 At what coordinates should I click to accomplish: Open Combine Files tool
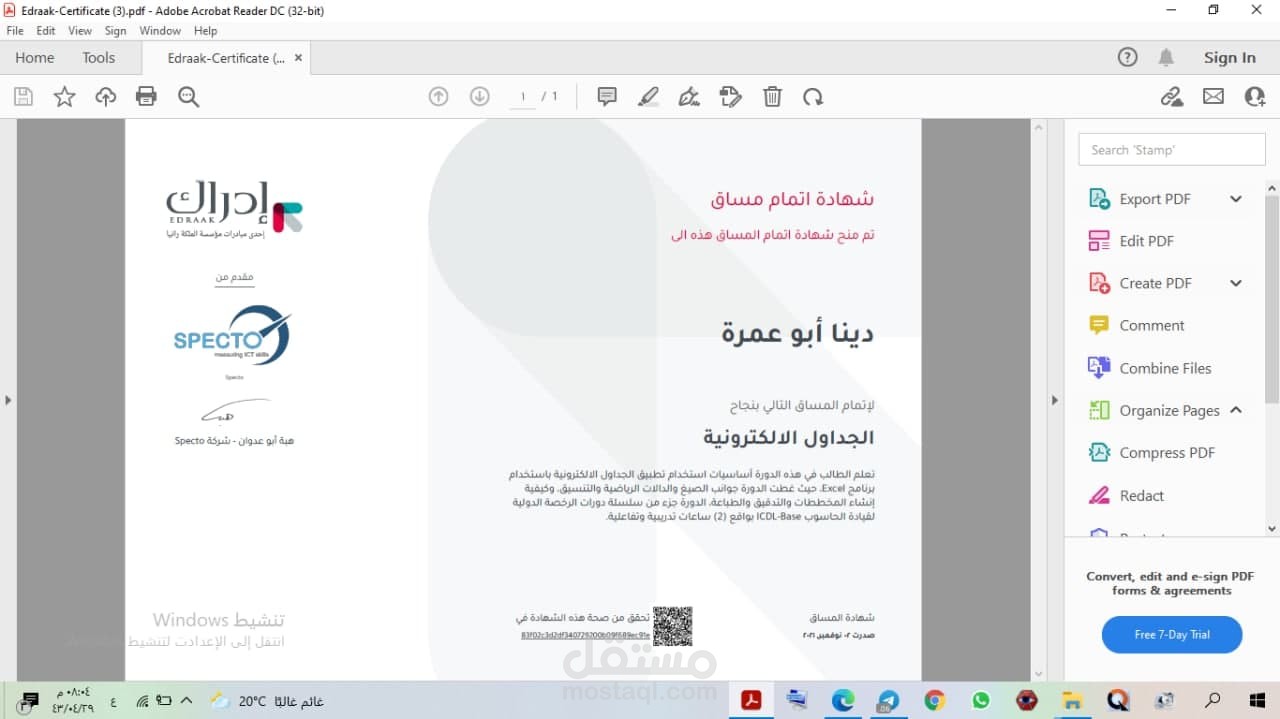tap(1150, 368)
